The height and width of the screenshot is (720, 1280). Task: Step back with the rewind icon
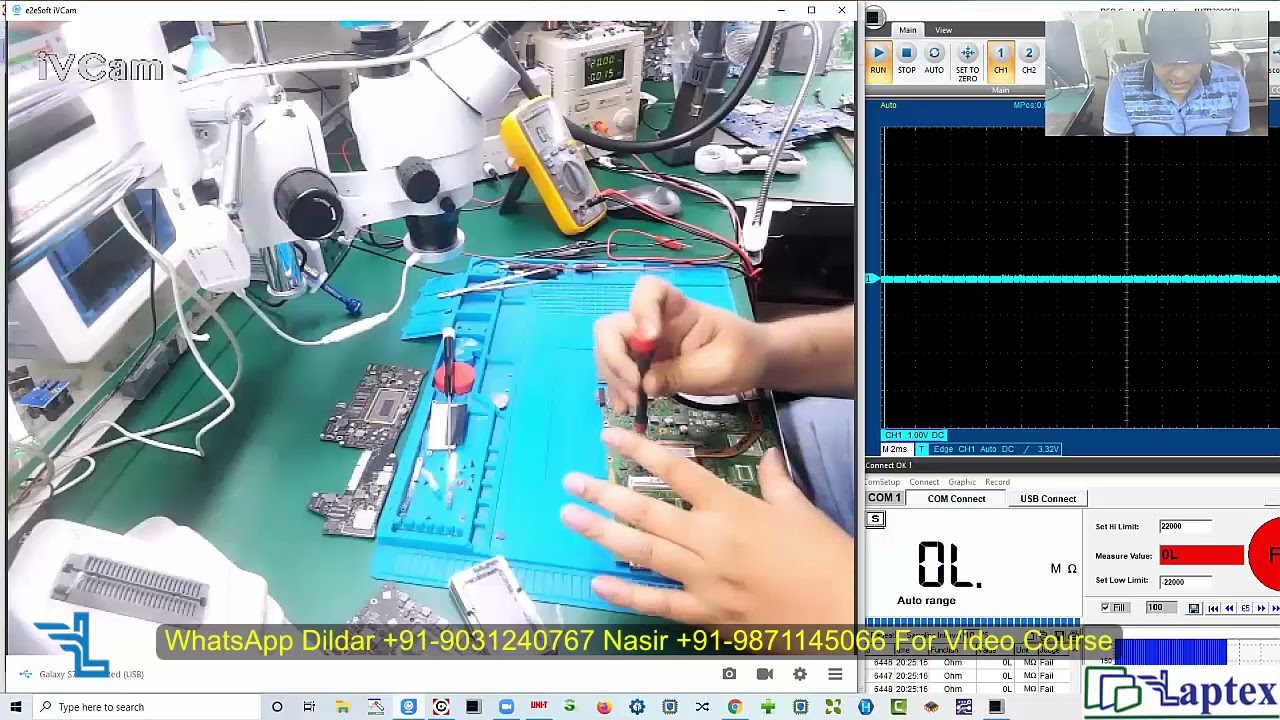(1229, 608)
